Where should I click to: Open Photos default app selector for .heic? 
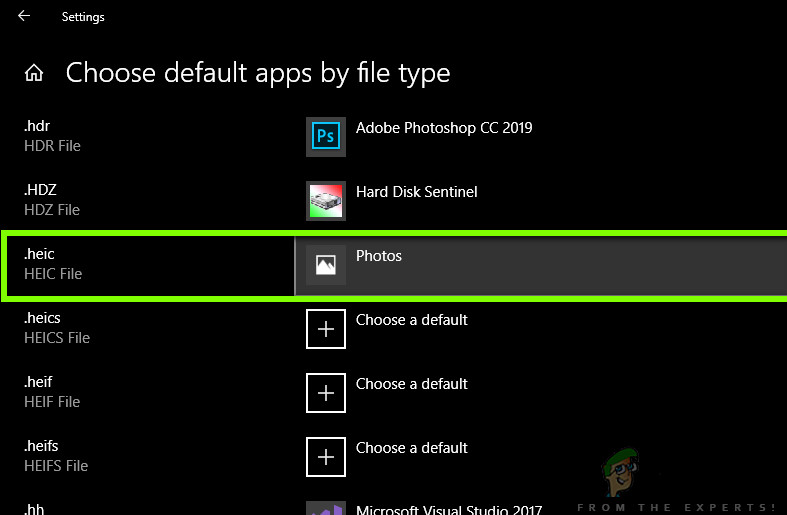coord(379,256)
